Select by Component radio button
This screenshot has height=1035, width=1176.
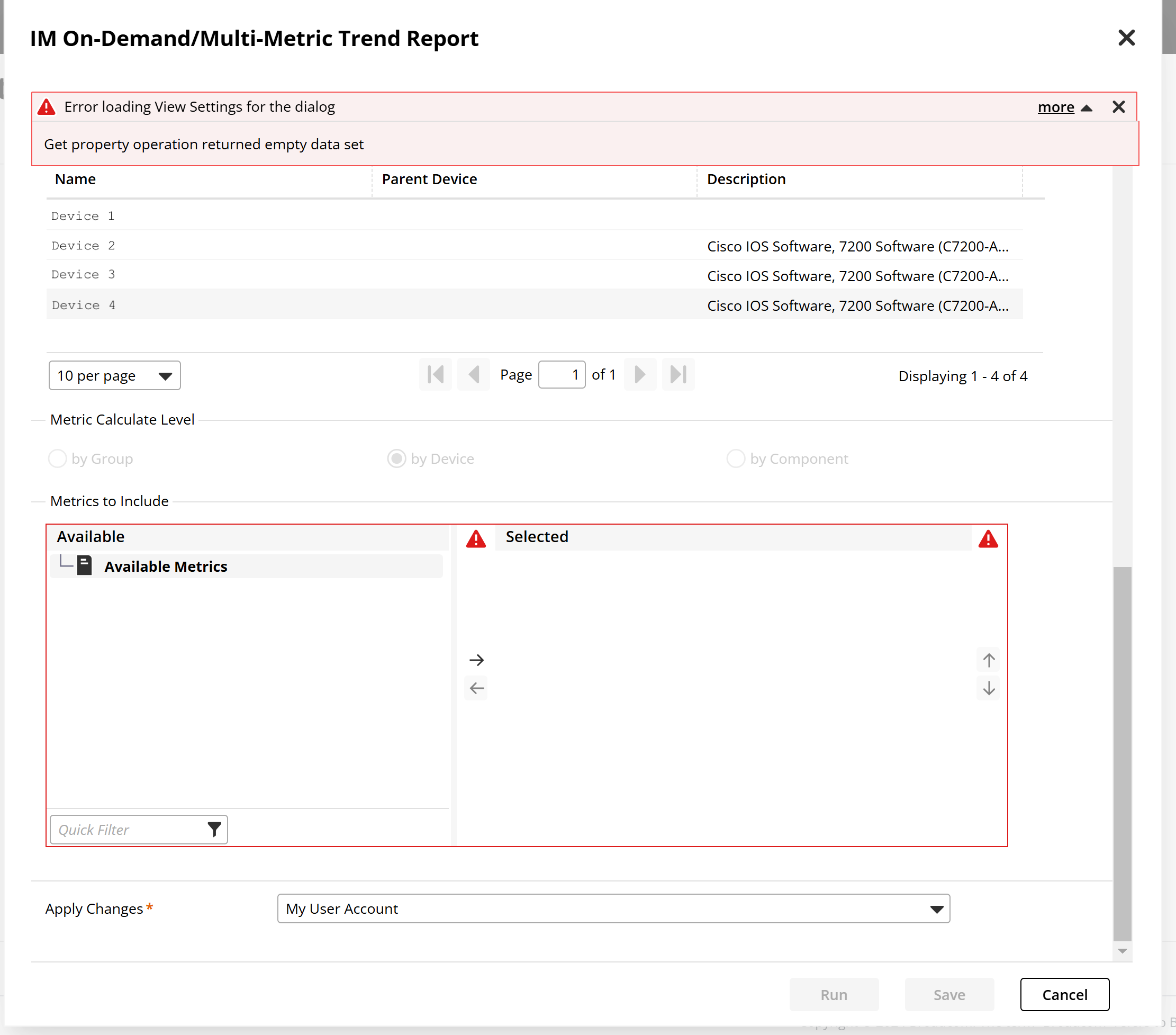coord(735,459)
